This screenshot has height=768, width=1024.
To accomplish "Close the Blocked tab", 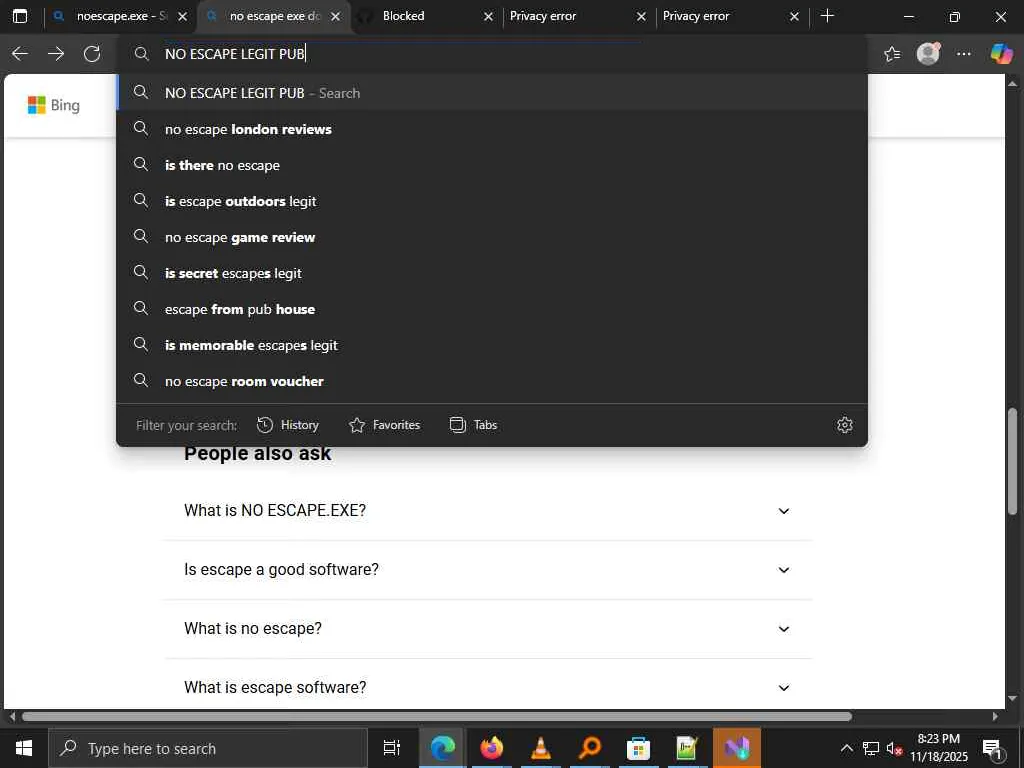I will (488, 16).
